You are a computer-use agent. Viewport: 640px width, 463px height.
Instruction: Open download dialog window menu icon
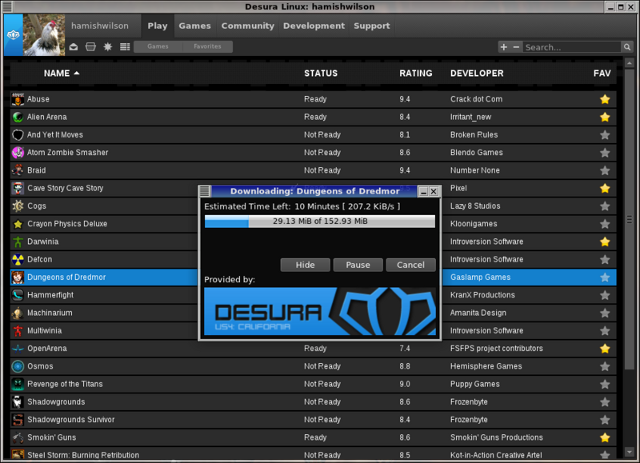tap(205, 191)
